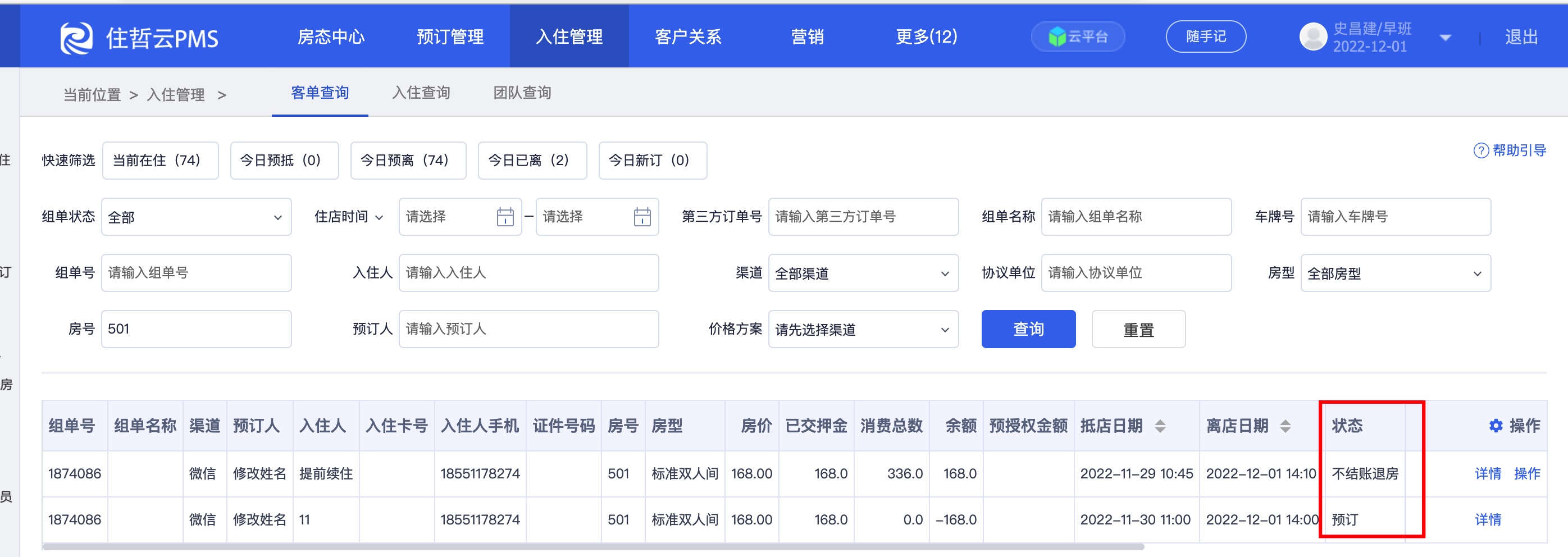Open column settings gear icon

point(1496,426)
